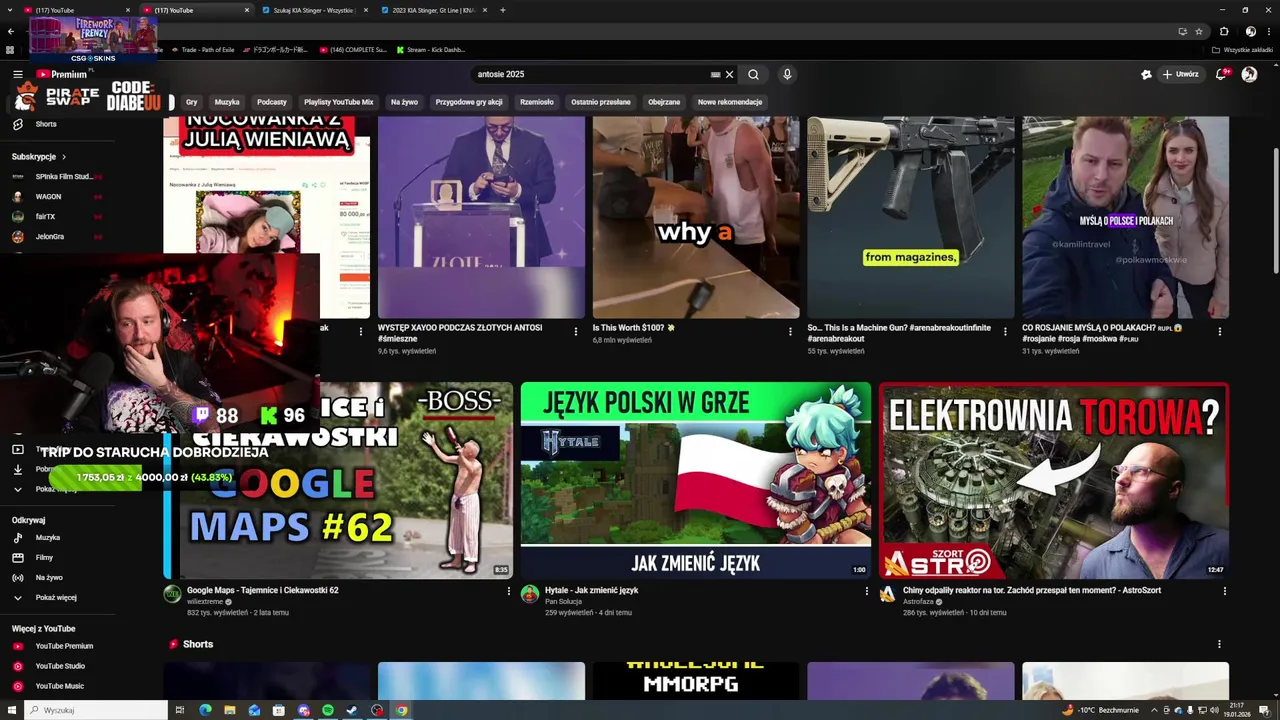Open options for Machine Gun short

pyautogui.click(x=1005, y=331)
